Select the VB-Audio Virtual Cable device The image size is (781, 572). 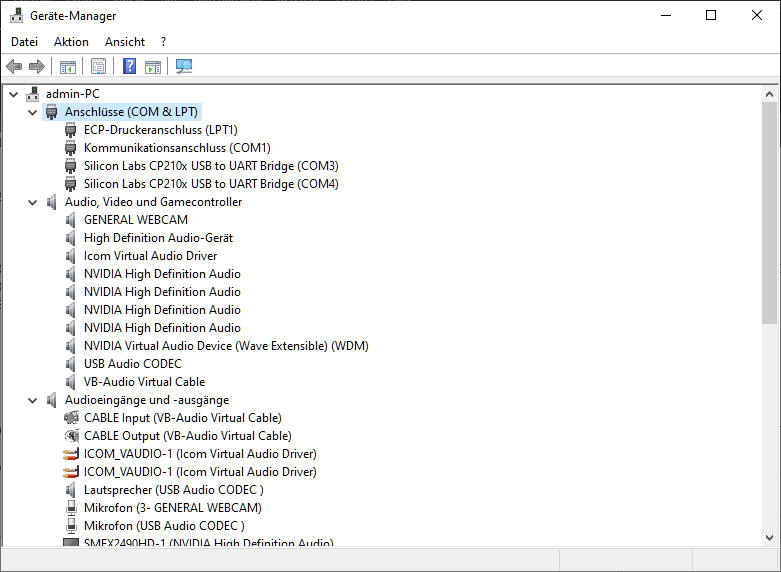pos(144,382)
